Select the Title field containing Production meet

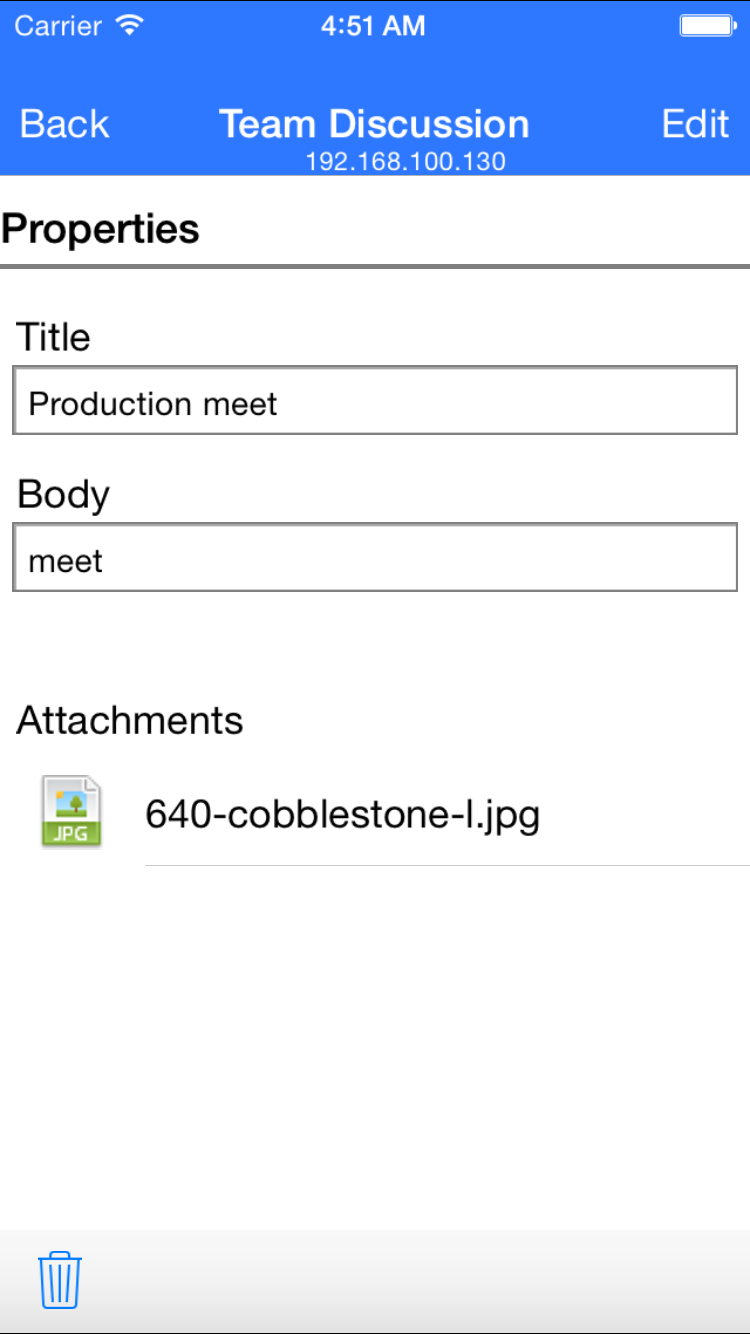375,401
